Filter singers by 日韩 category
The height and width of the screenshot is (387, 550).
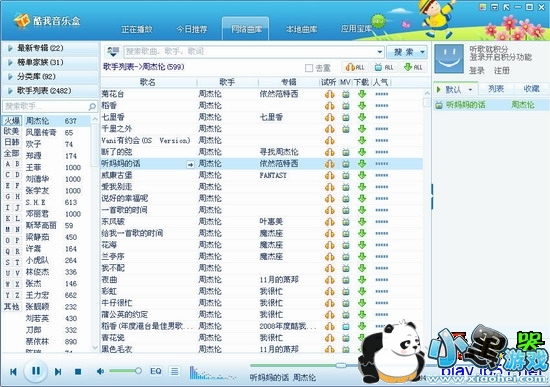[12, 142]
